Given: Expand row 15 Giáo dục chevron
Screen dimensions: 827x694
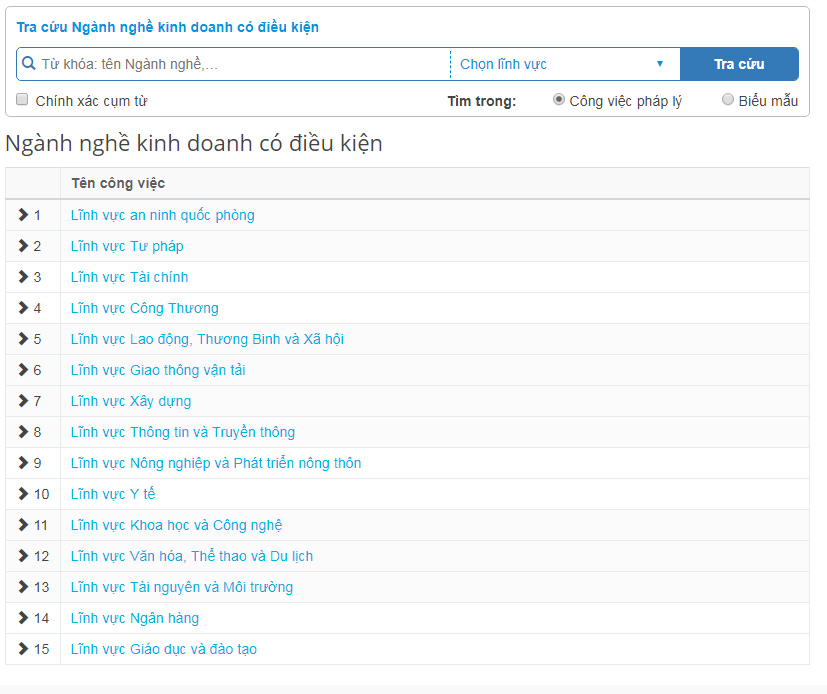Looking at the screenshot, I should 23,649.
